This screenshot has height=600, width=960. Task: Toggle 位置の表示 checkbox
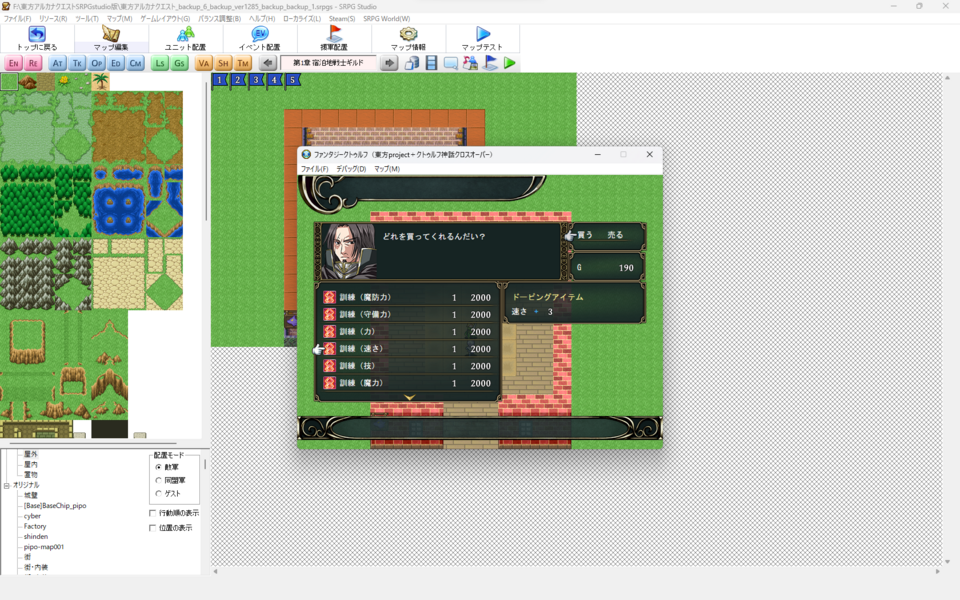153,527
